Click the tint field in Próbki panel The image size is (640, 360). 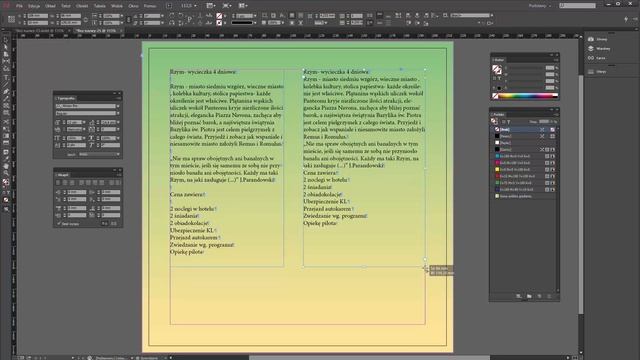(544, 122)
